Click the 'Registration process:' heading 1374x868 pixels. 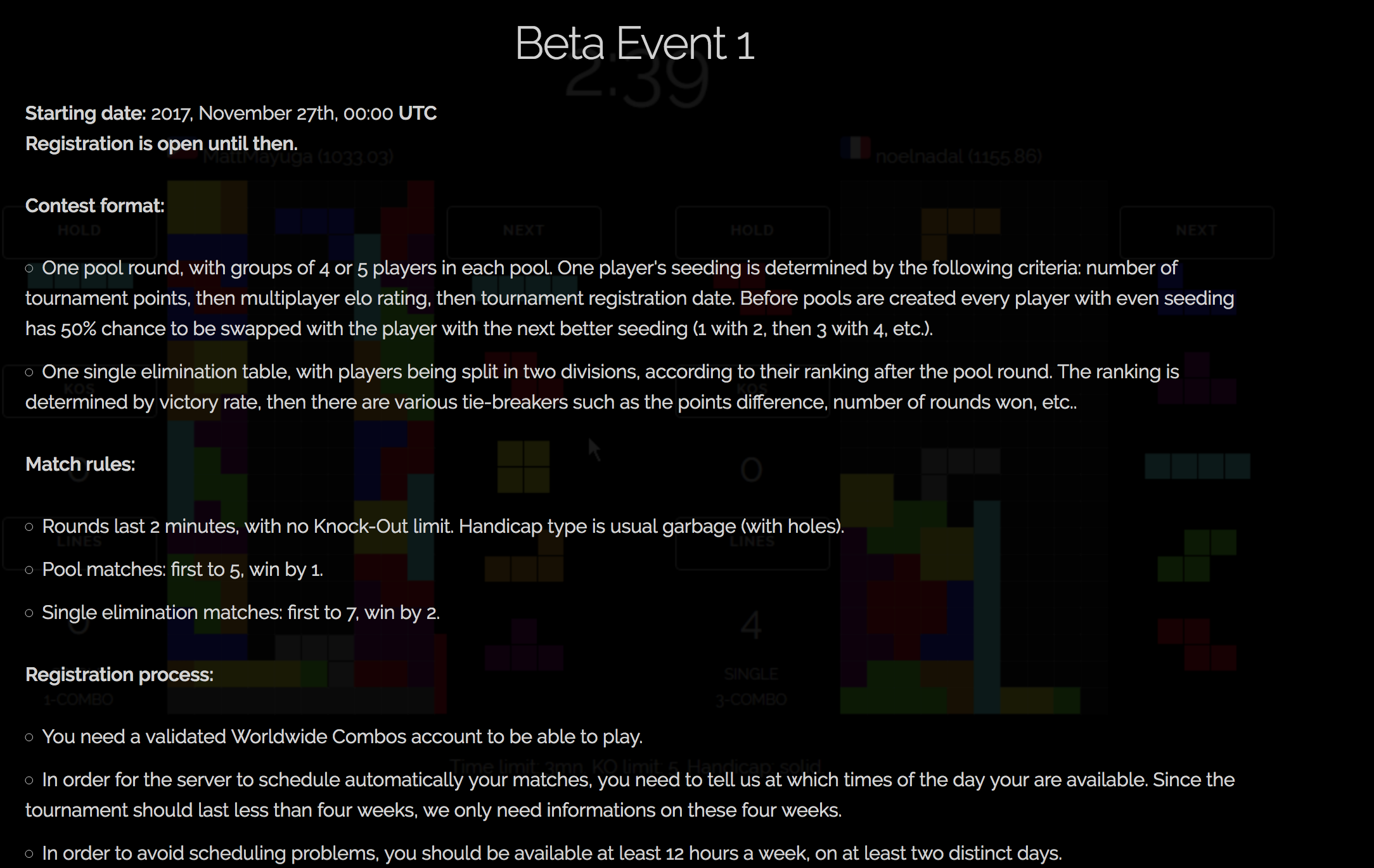point(120,675)
